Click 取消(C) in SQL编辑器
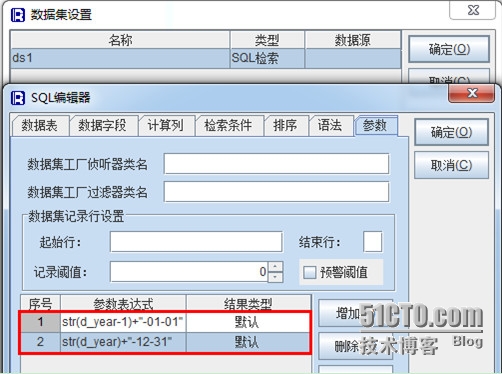 tap(451, 165)
